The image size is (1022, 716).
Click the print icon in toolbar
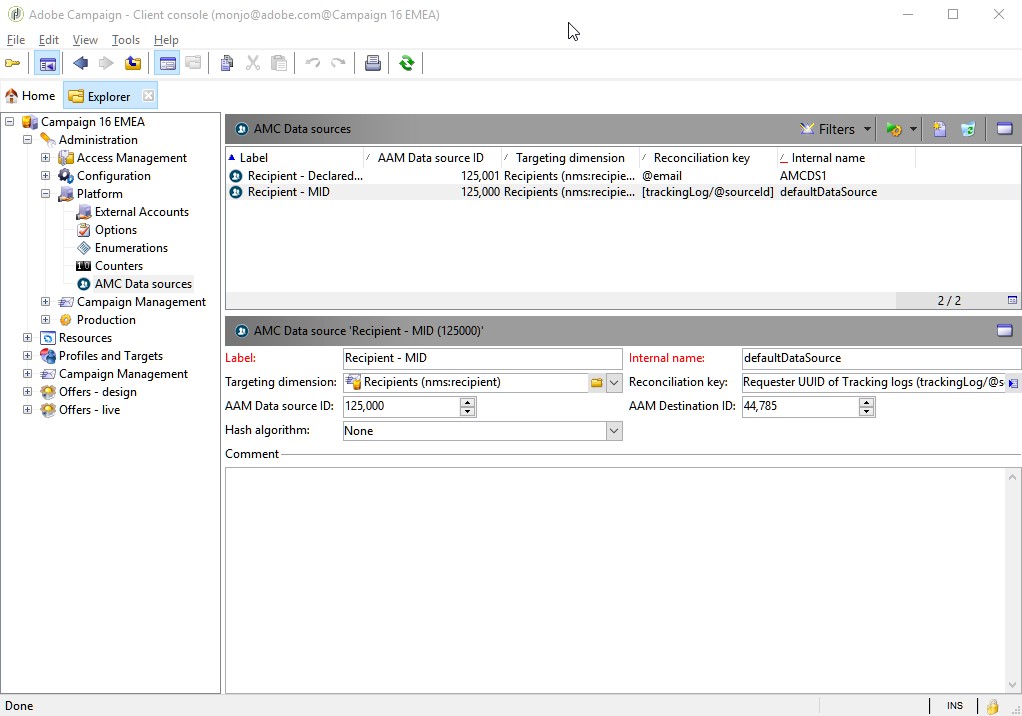(373, 63)
